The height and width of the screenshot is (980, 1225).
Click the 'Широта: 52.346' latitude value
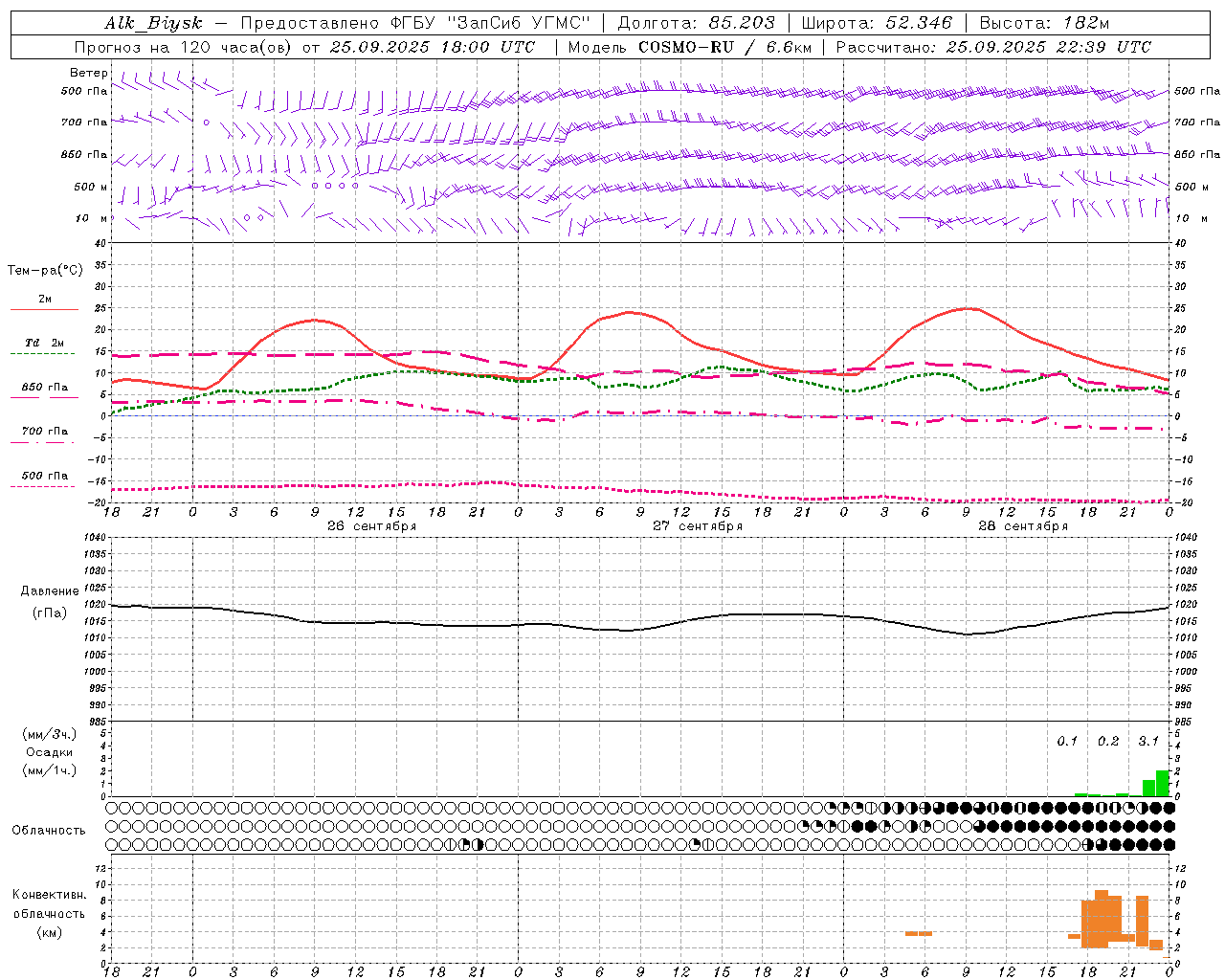877,23
